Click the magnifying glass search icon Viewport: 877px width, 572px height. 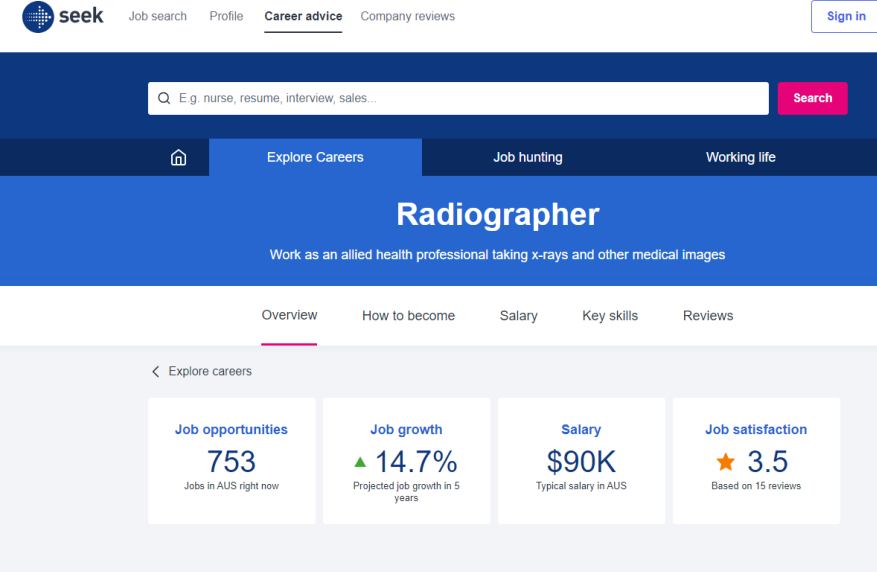(x=164, y=98)
